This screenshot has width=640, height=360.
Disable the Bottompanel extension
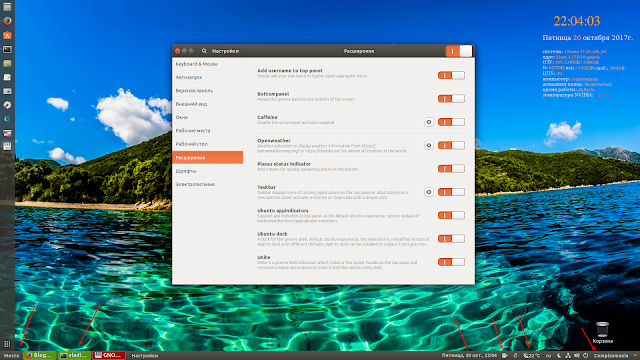pos(451,99)
